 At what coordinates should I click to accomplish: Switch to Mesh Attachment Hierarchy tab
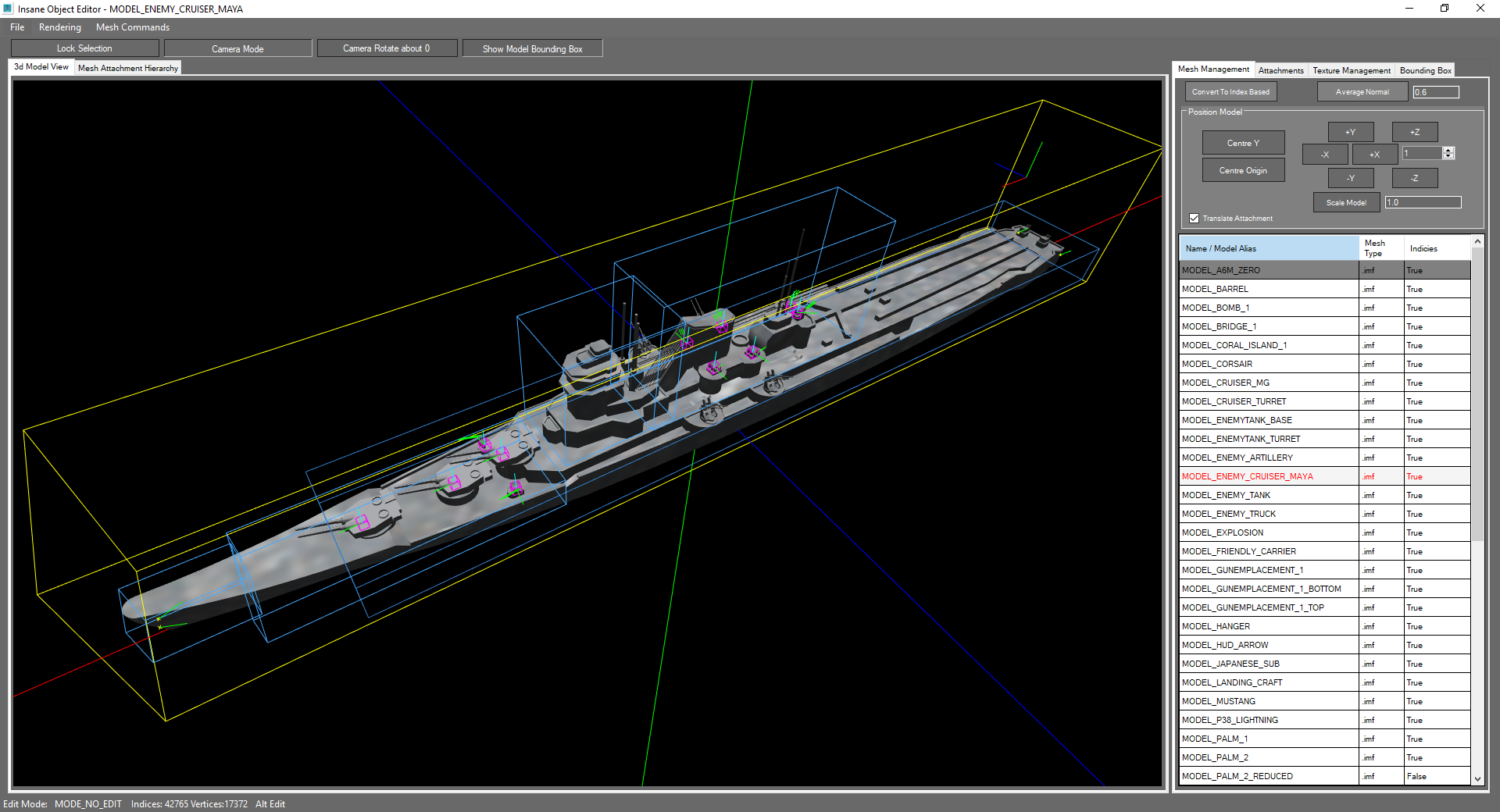point(128,68)
